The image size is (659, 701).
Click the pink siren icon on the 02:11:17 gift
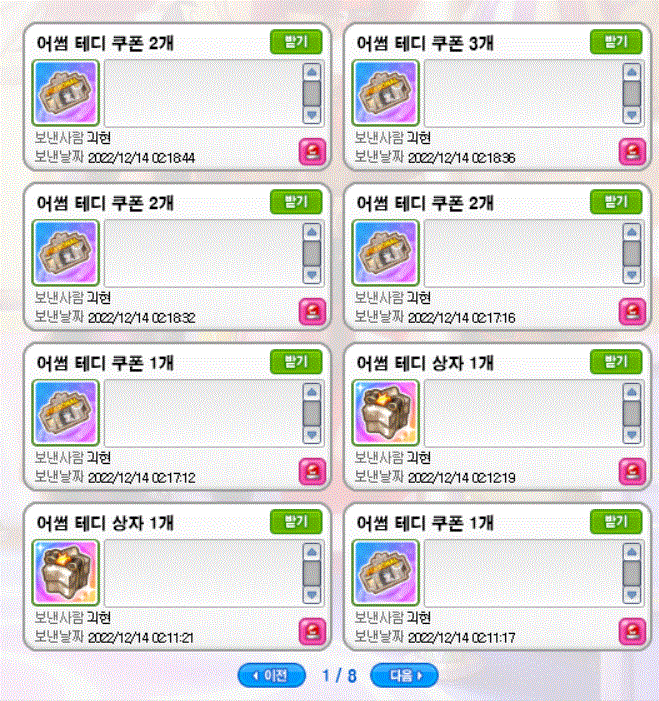coord(632,632)
